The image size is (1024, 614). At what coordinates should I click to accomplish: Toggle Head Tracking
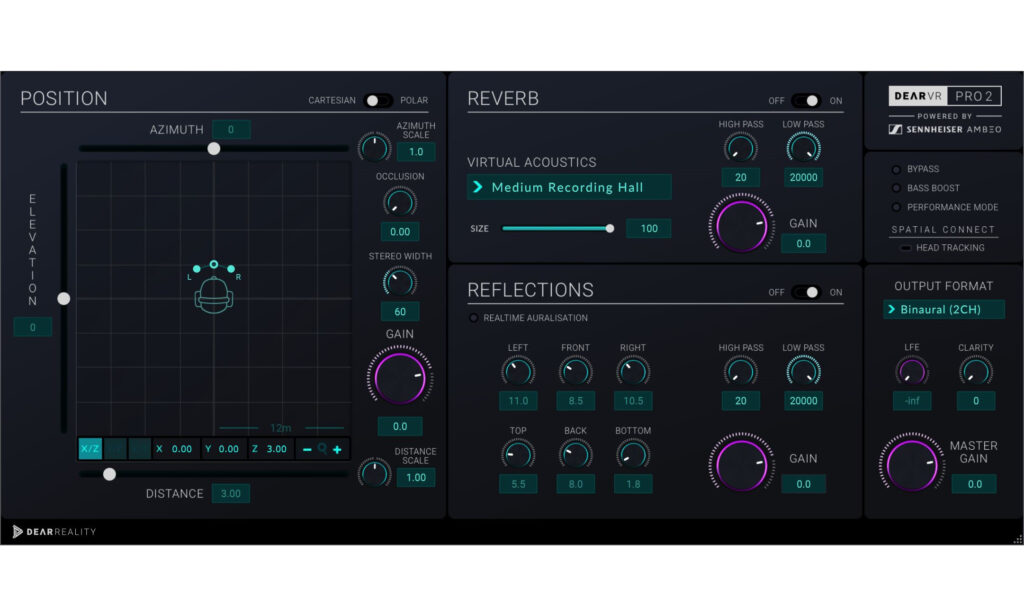pos(906,248)
